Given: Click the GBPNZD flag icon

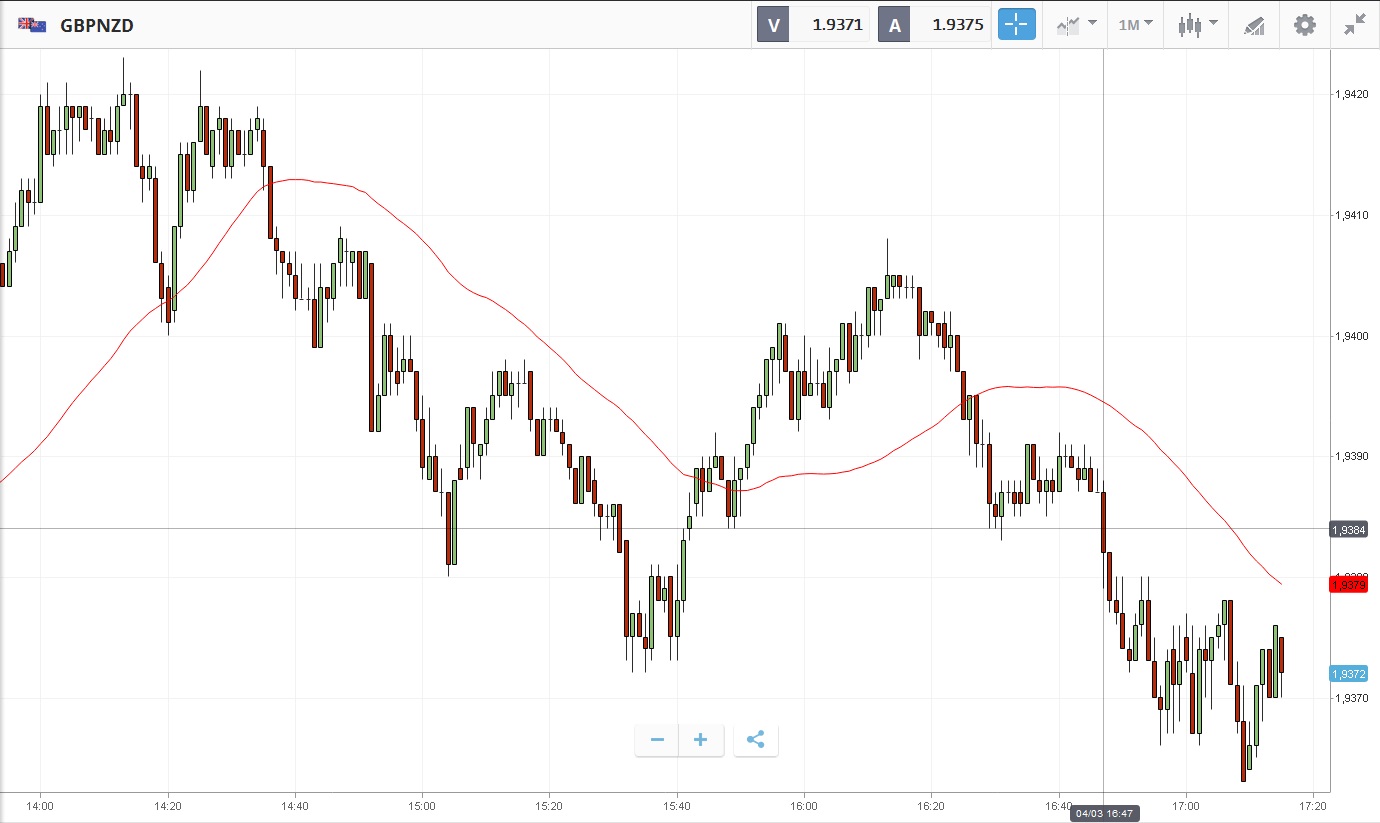Looking at the screenshot, I should [32, 25].
